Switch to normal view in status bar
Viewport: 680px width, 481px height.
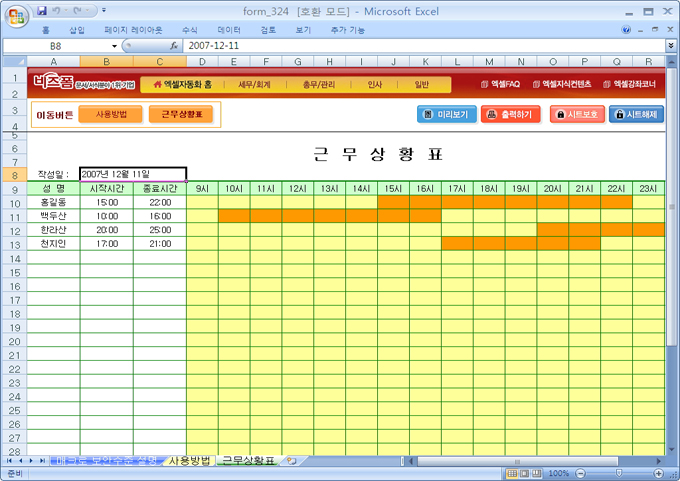click(512, 473)
